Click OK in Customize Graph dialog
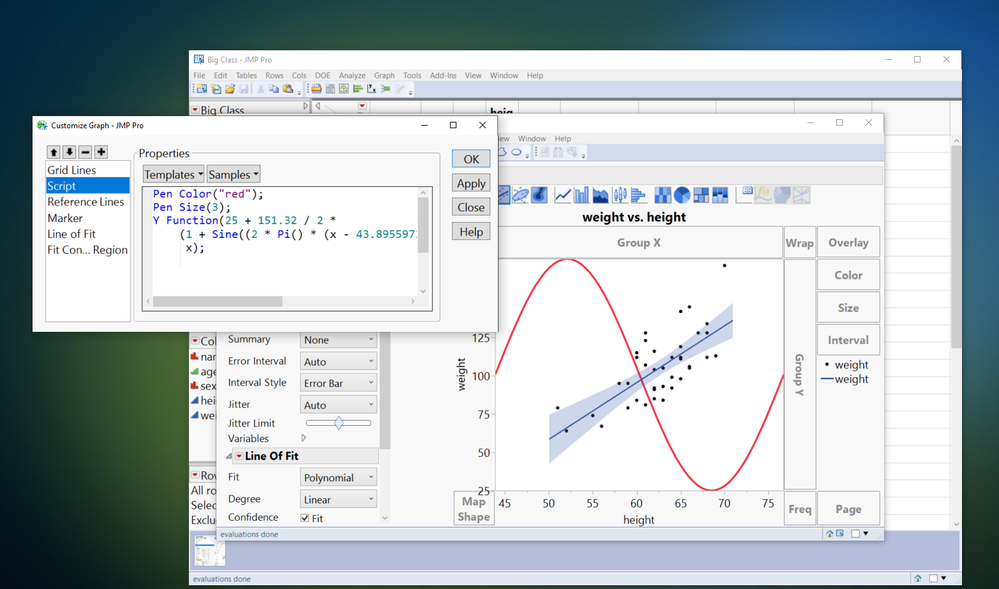This screenshot has height=589, width=999. 471,159
